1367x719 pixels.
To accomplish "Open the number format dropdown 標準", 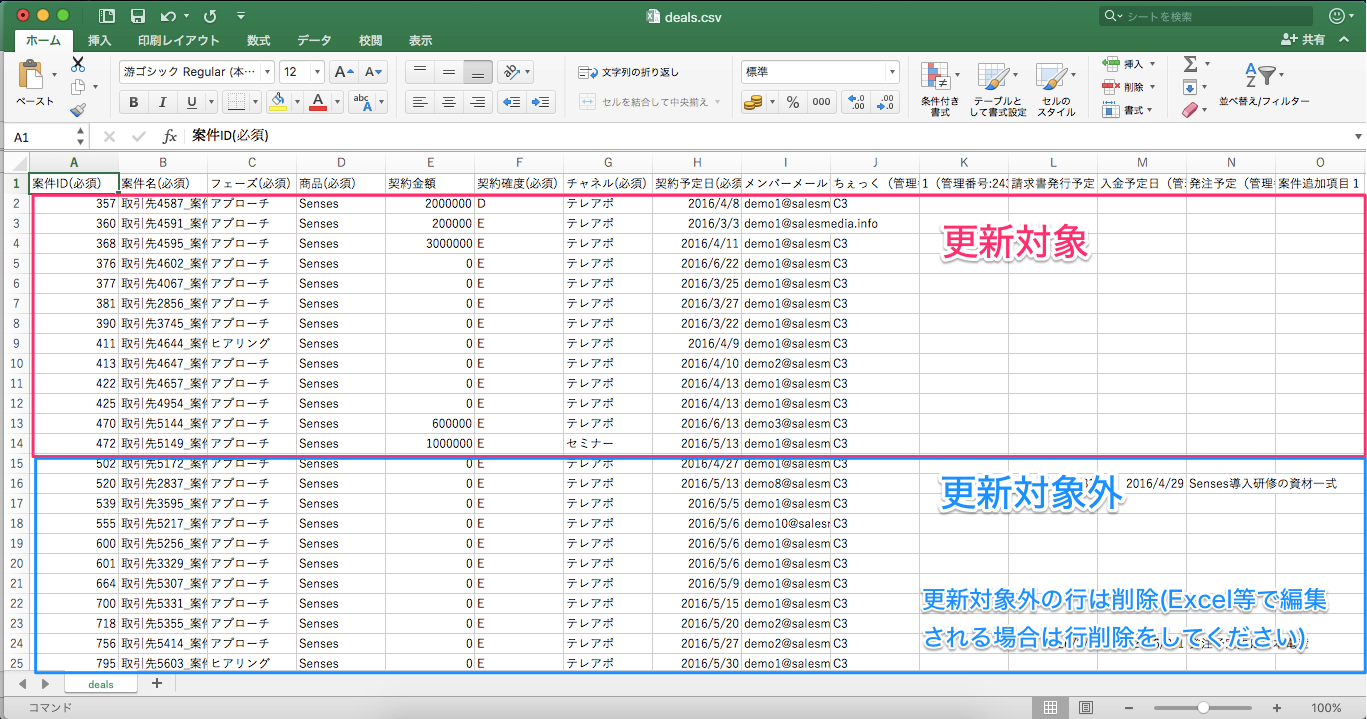I will coord(820,72).
